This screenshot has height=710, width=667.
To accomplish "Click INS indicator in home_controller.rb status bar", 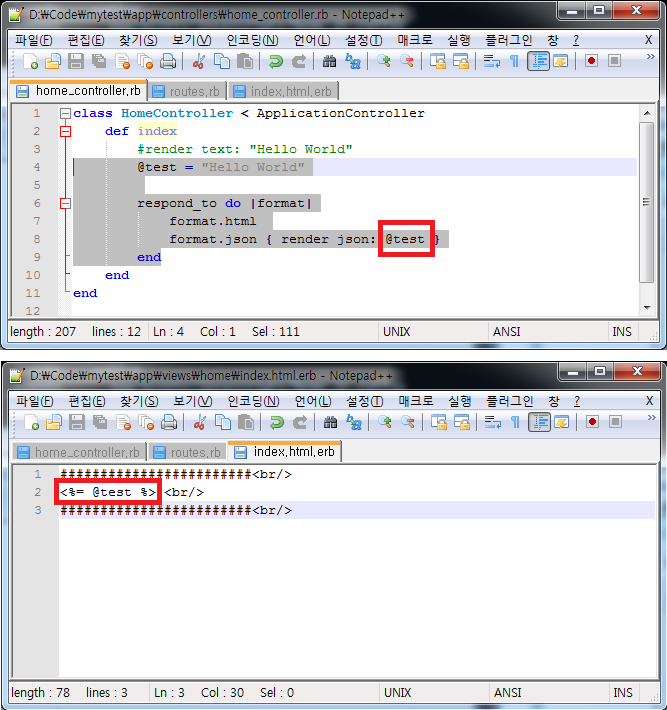I will tap(622, 332).
